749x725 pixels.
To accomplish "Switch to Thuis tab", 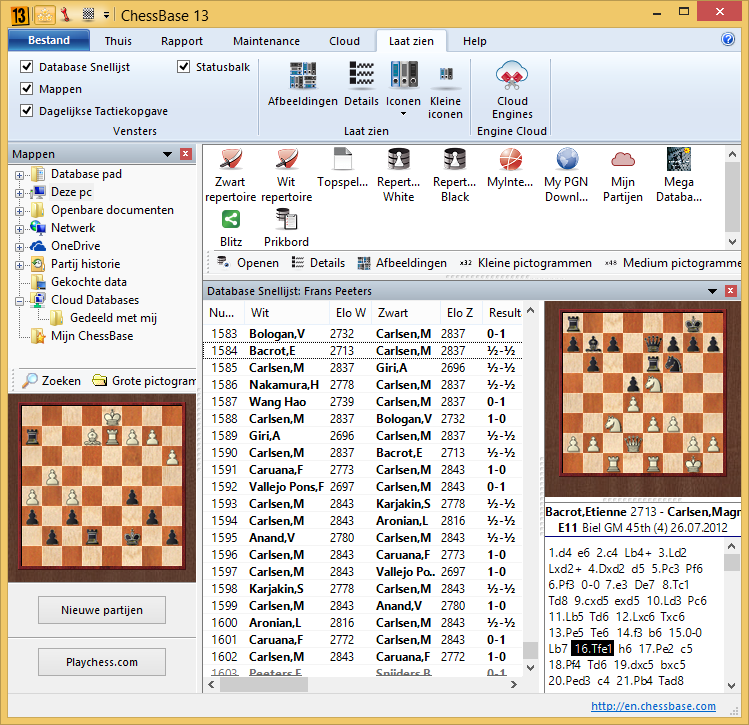I will coord(118,41).
